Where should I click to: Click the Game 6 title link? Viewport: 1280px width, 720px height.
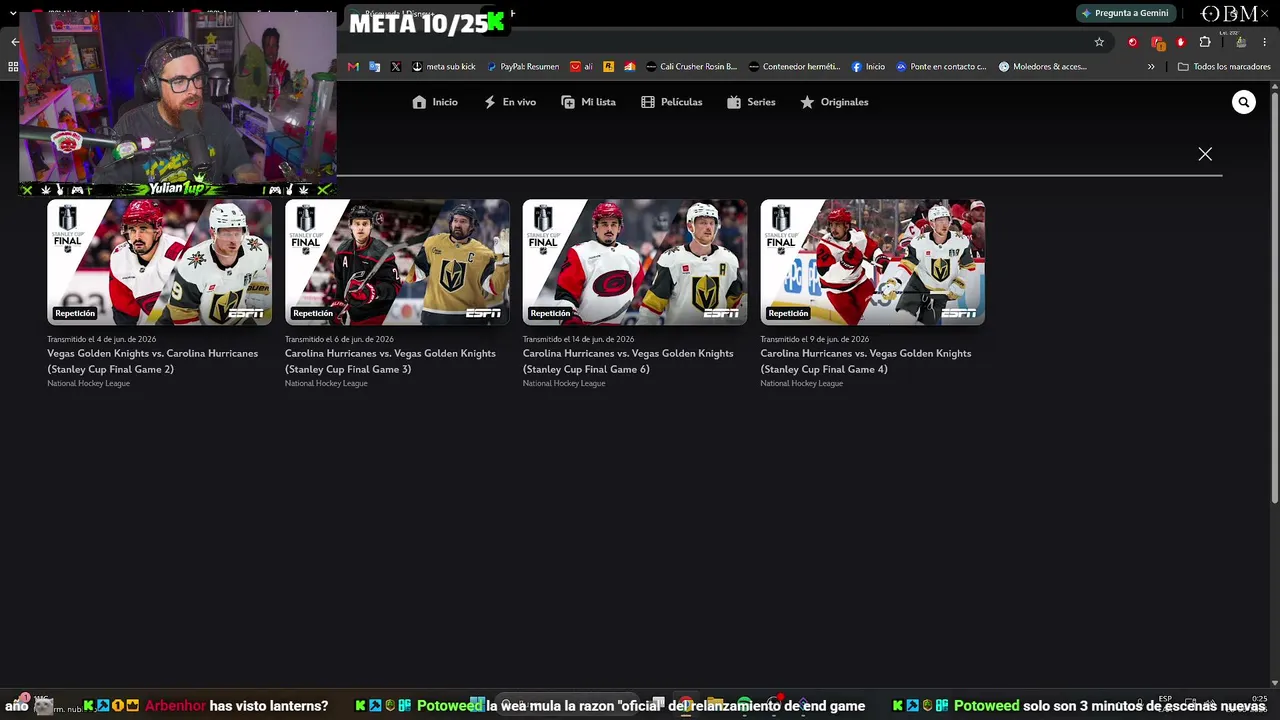[628, 361]
